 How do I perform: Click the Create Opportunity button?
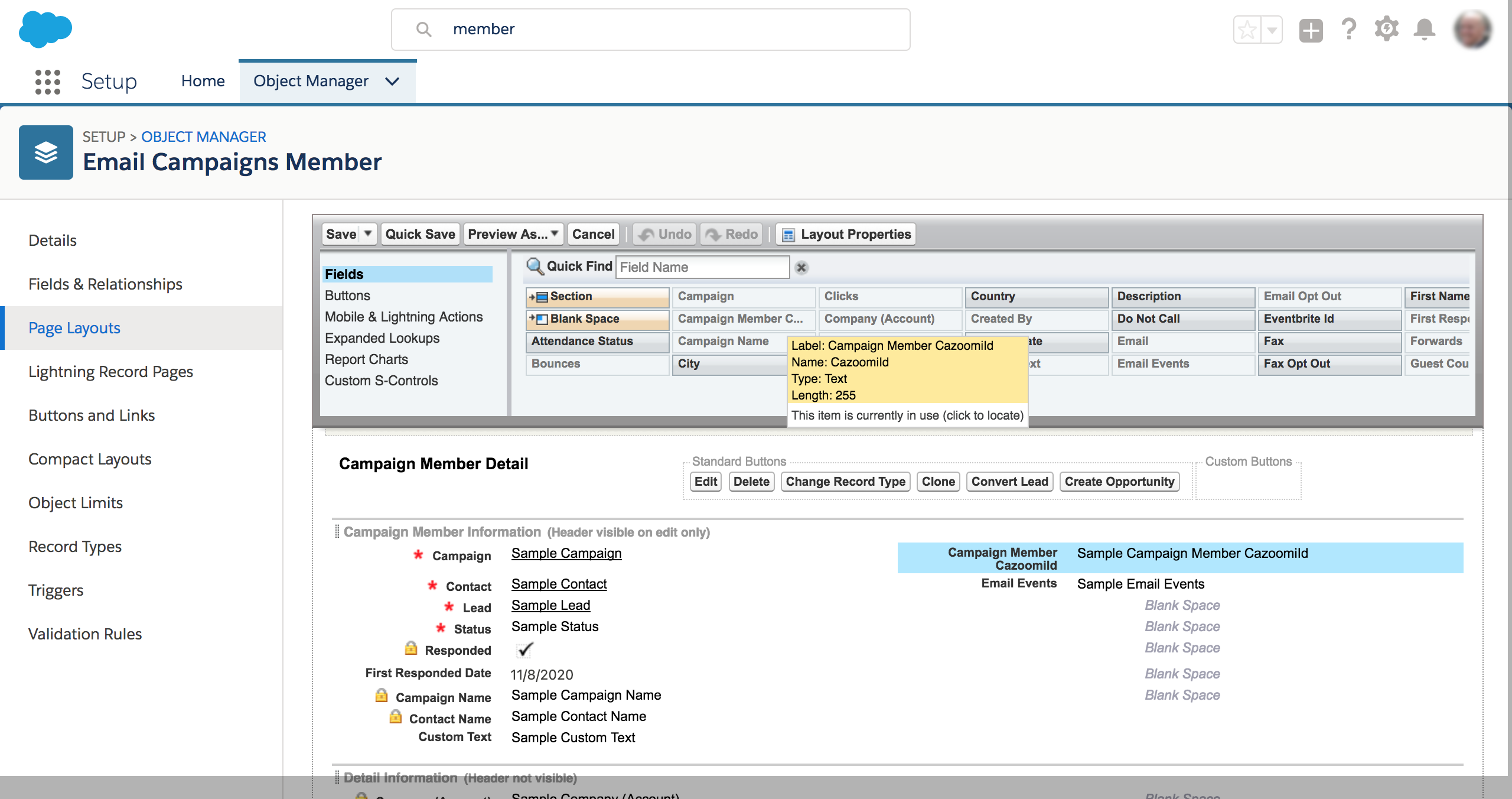point(1119,482)
